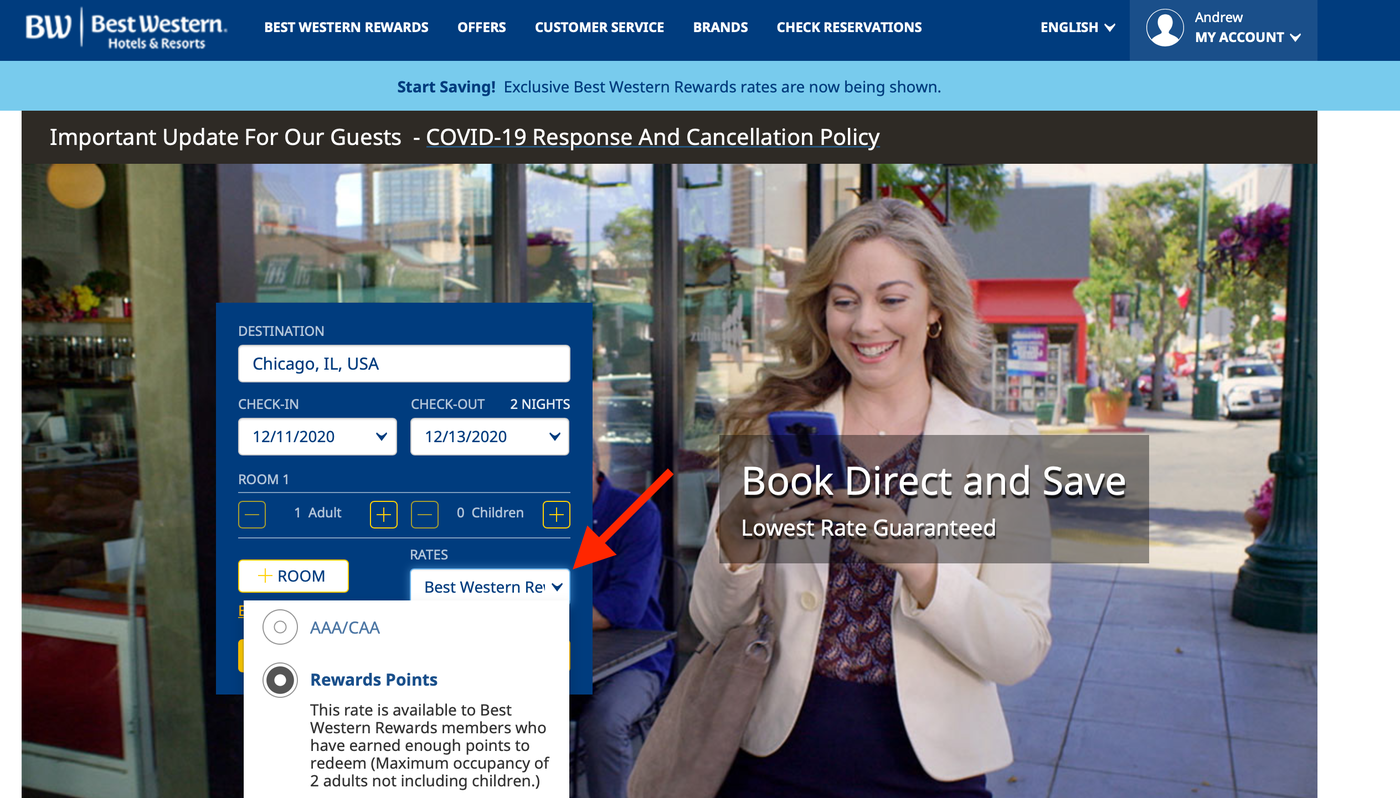1400x798 pixels.
Task: Click the ROOM button to add room
Action: (293, 576)
